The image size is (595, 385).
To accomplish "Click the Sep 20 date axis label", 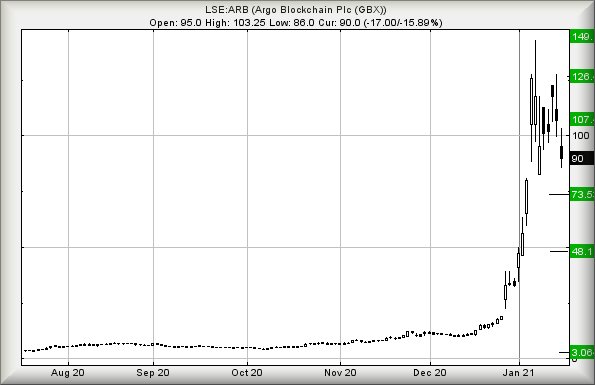I will pyautogui.click(x=153, y=373).
